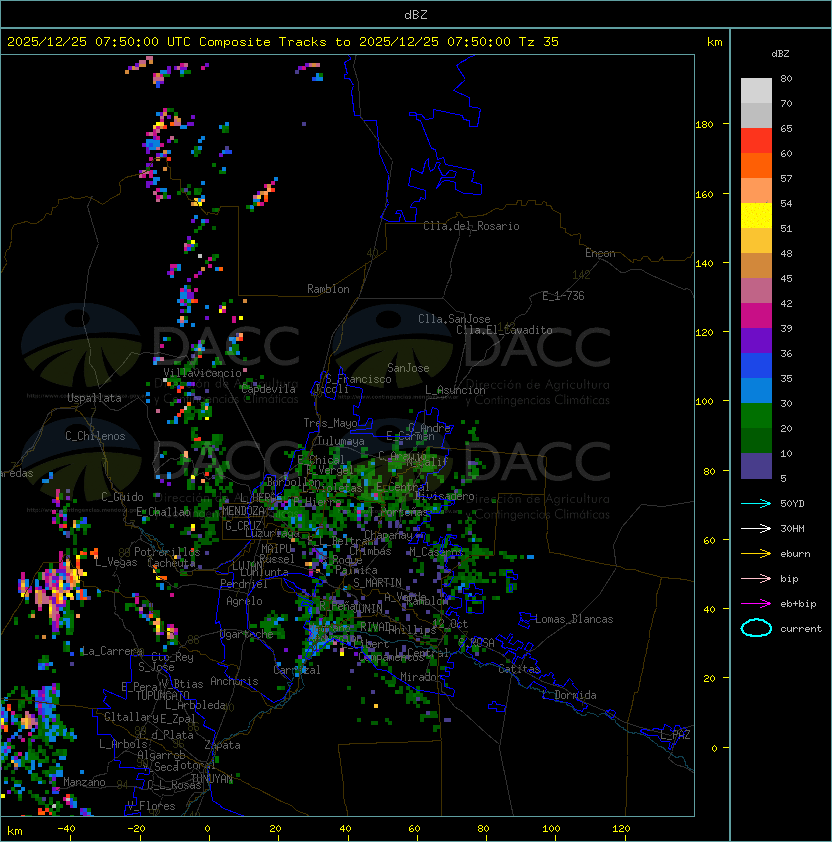Click the Capdevila label on map
832x842 pixels.
268,389
